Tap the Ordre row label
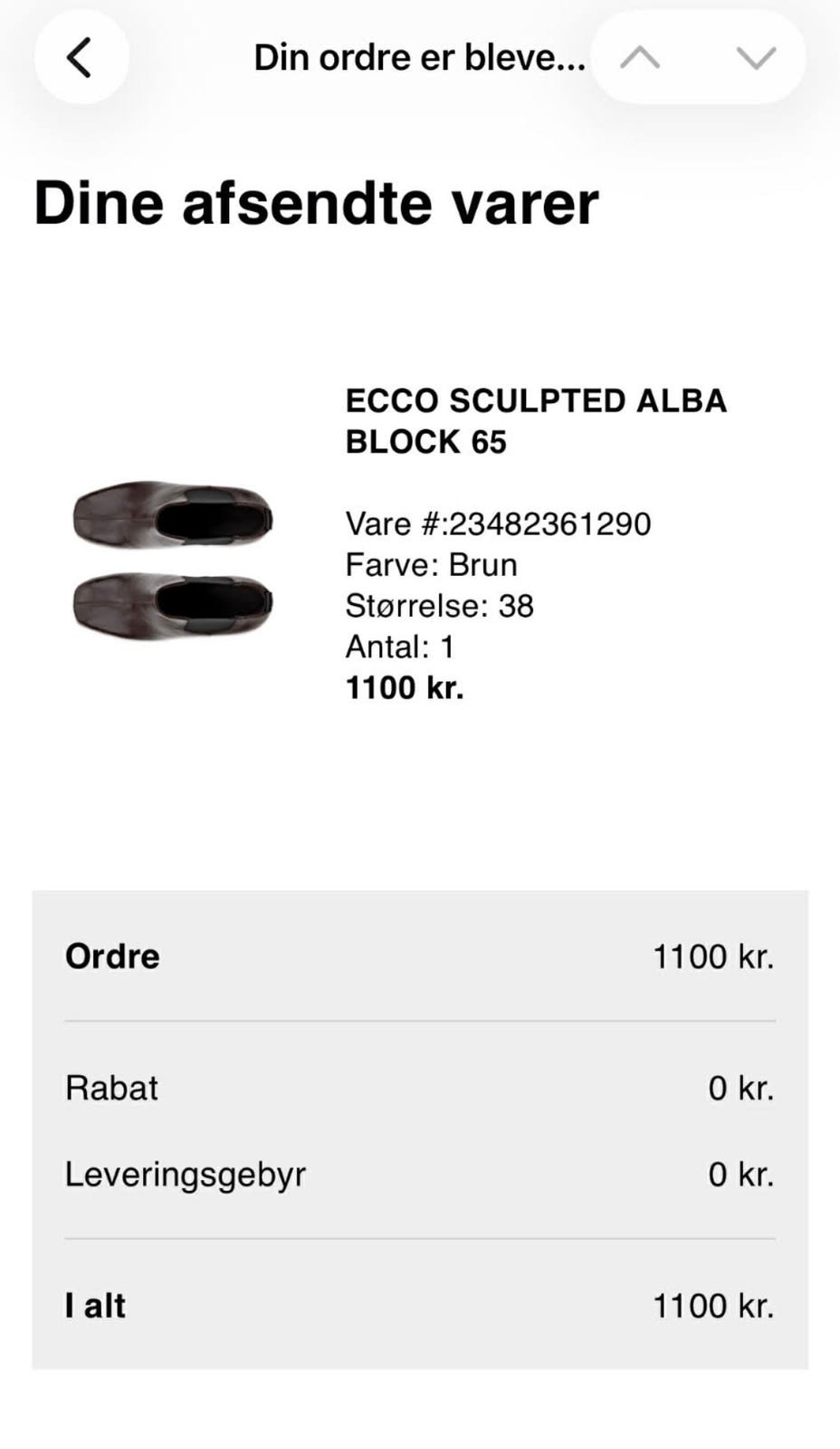 (112, 956)
